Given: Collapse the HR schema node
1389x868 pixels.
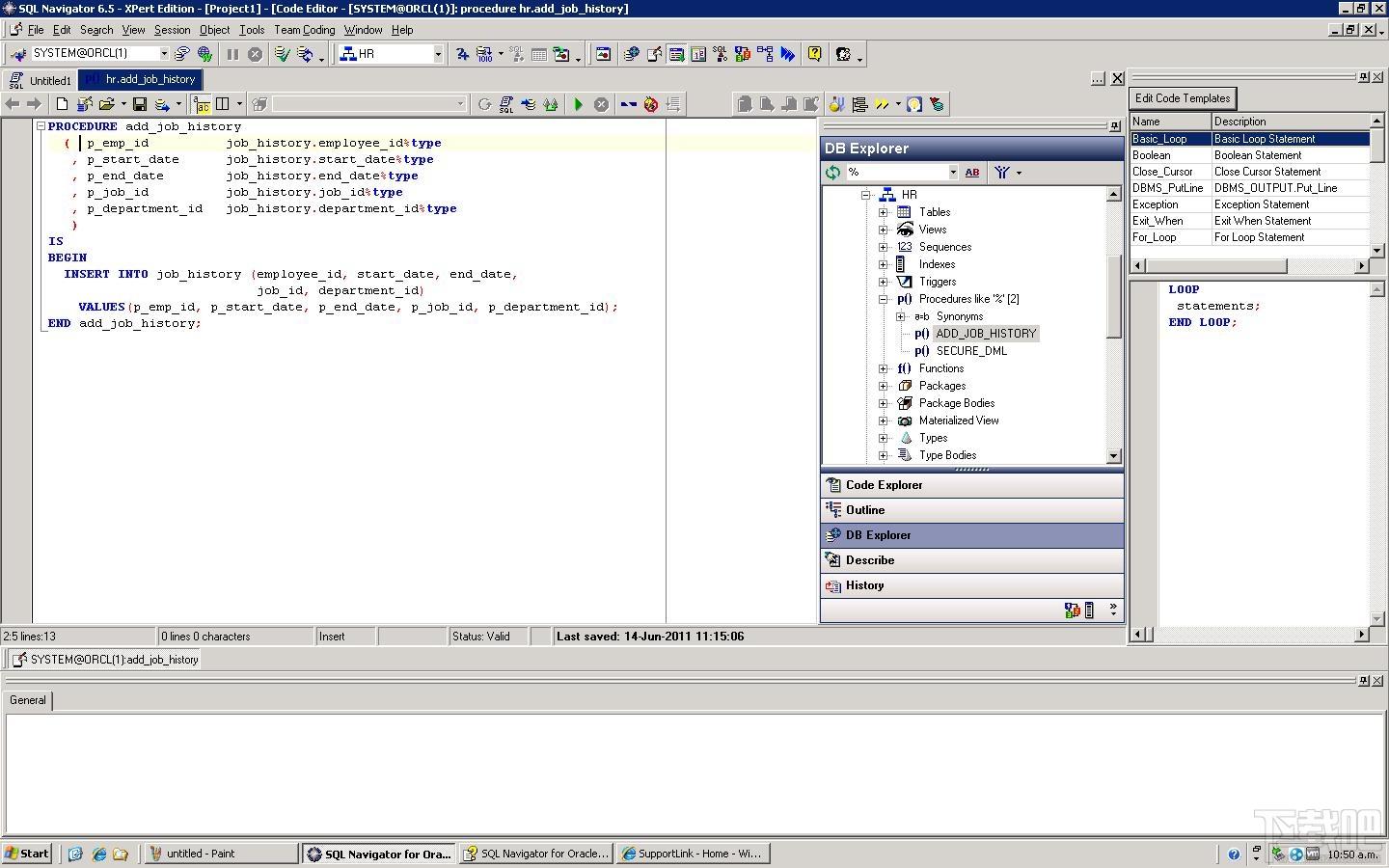Looking at the screenshot, I should click(x=866, y=195).
